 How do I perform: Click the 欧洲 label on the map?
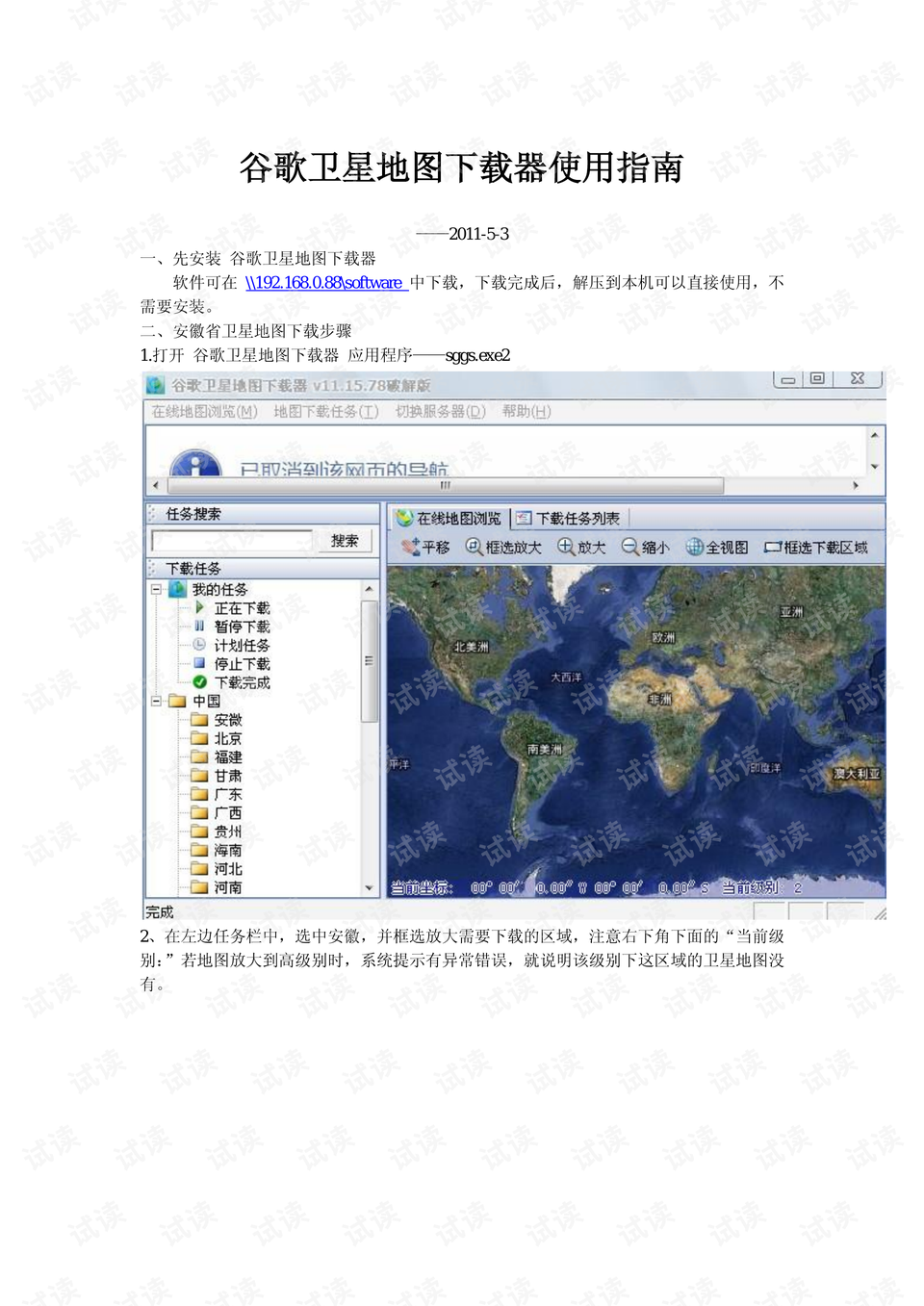tap(664, 637)
